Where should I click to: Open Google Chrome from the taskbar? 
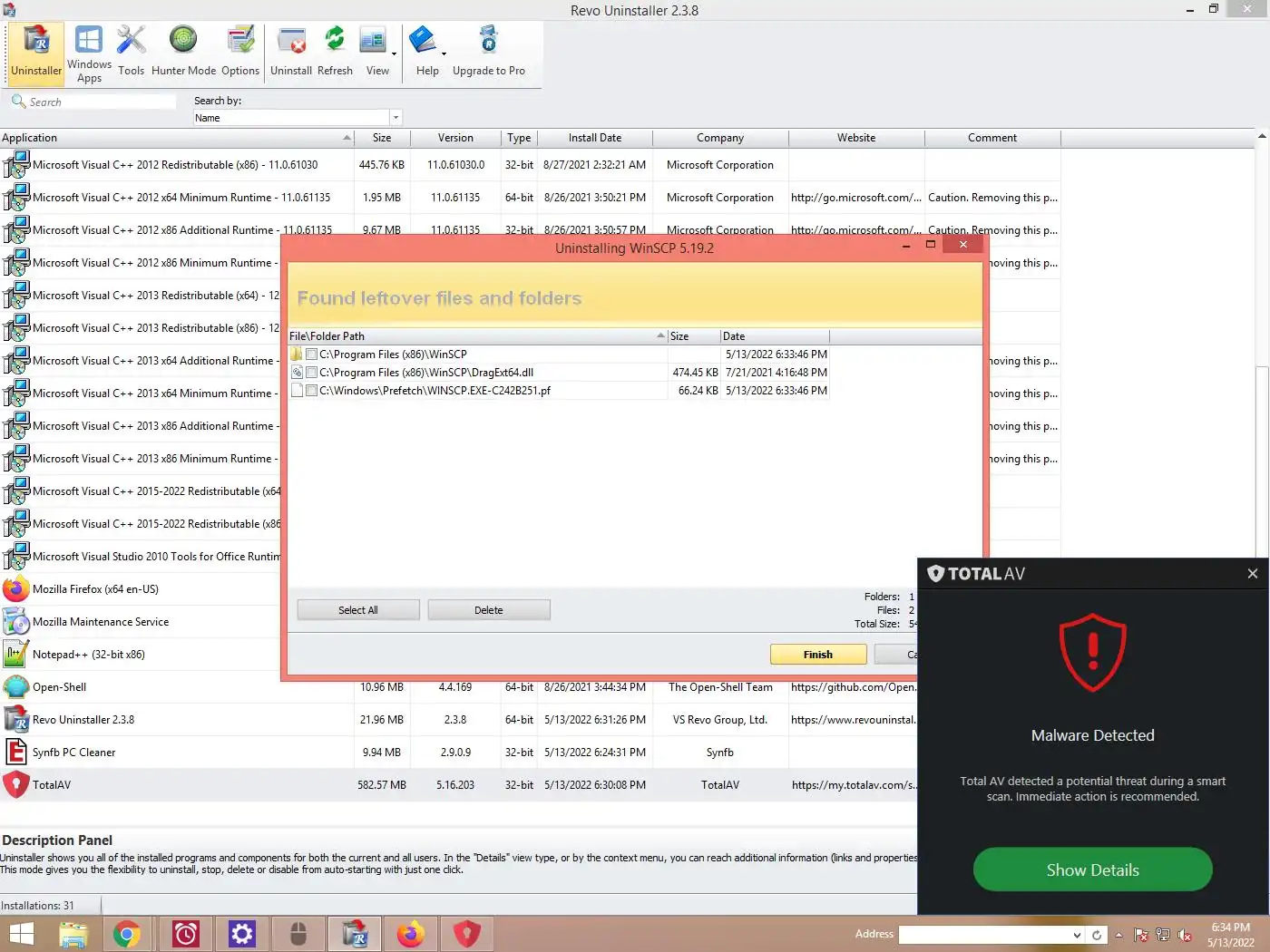(x=127, y=934)
